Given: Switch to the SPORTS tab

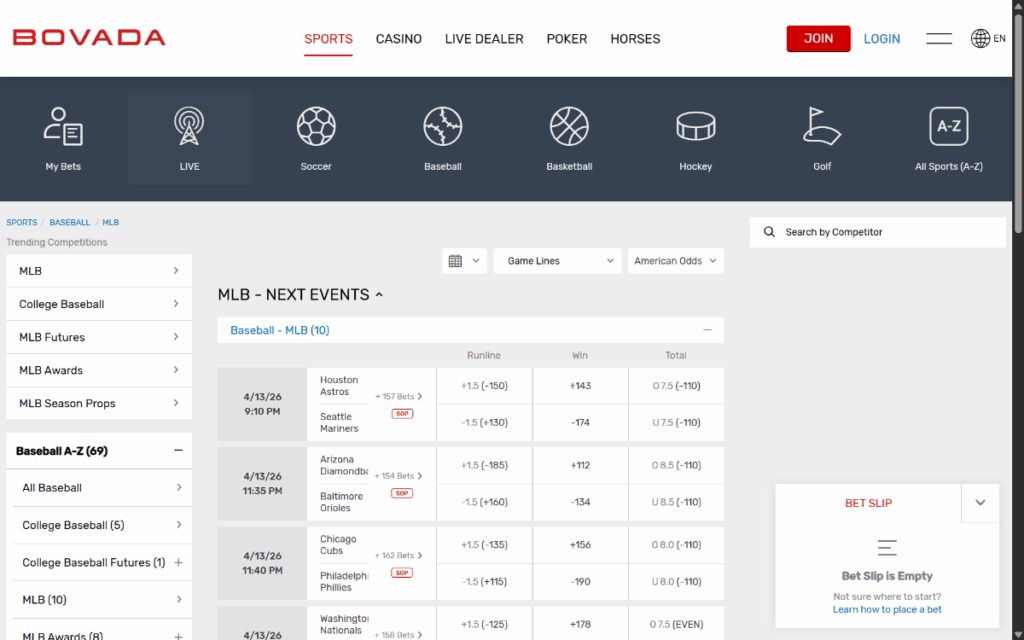Looking at the screenshot, I should tap(328, 39).
